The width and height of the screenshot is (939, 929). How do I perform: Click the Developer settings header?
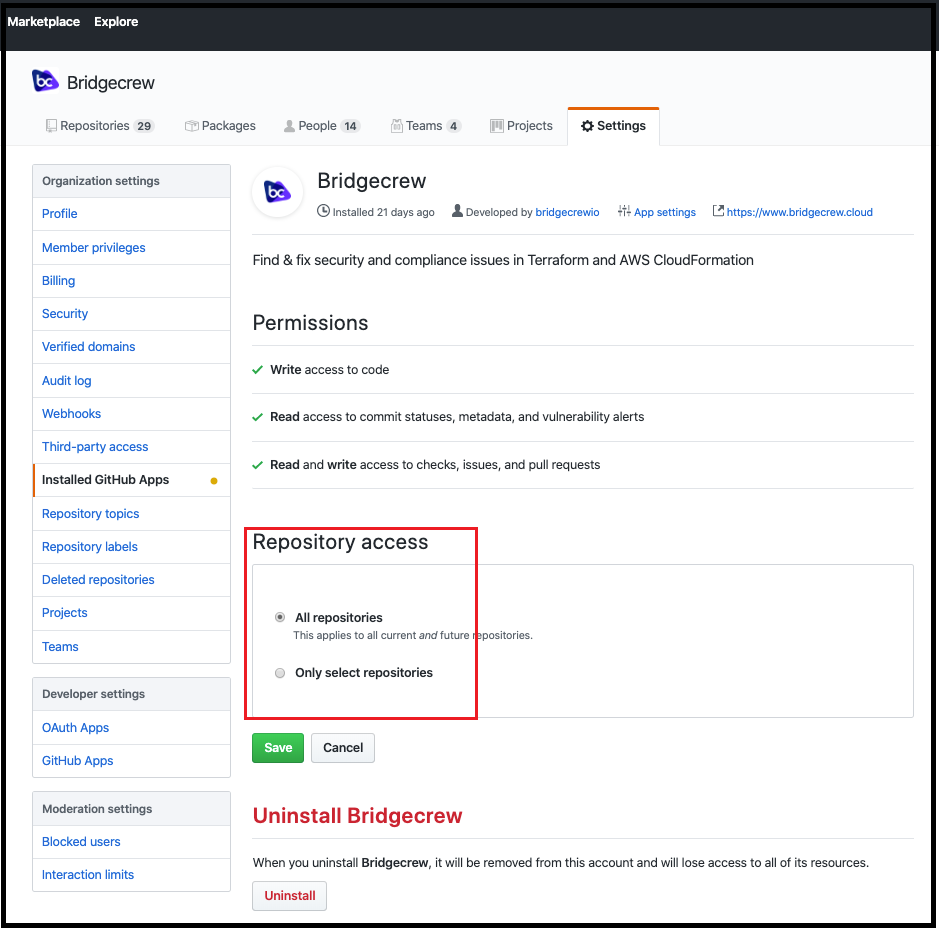[132, 694]
